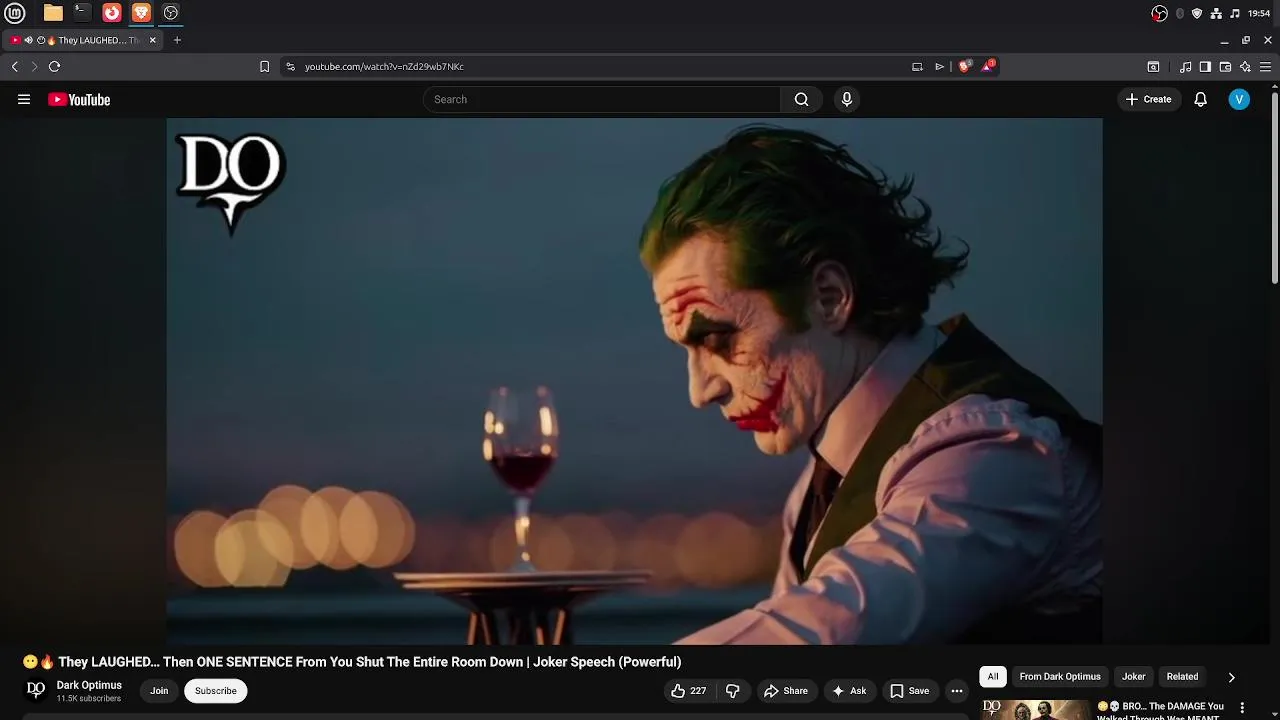The image size is (1280, 720).
Task: Click the page vertical scrollbar
Action: click(1275, 186)
